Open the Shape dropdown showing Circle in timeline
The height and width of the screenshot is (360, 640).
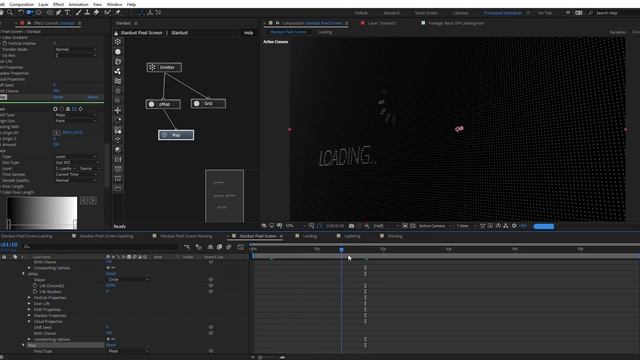tap(128, 280)
